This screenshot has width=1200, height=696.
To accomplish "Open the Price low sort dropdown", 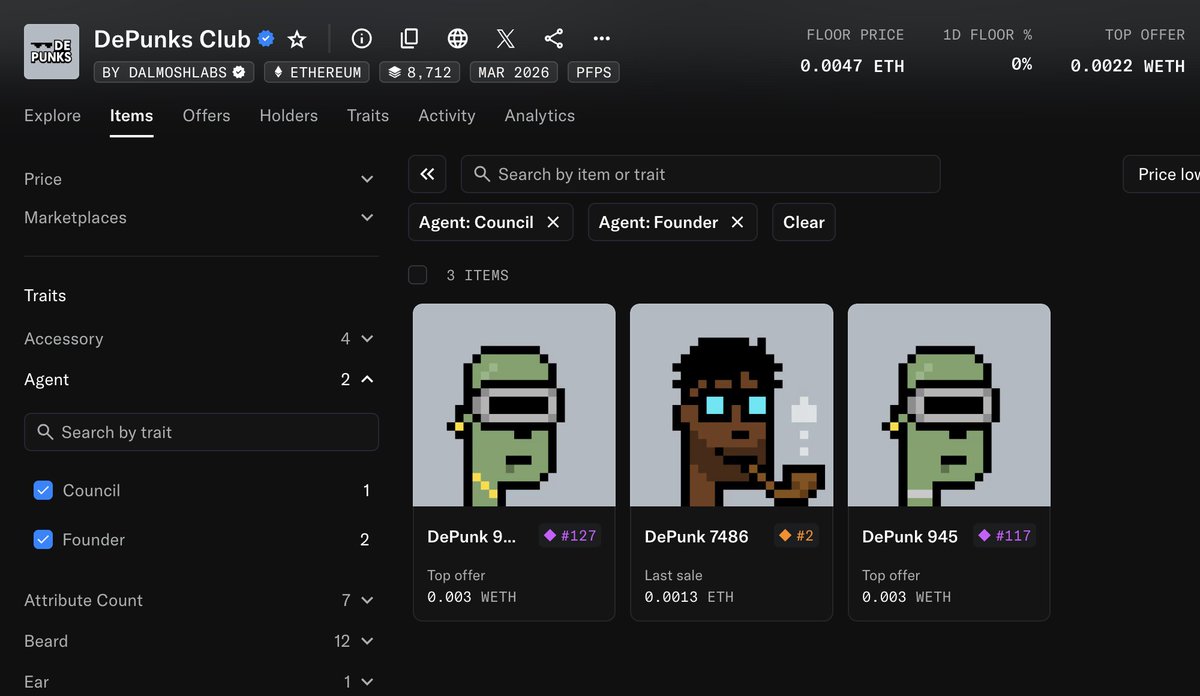I will (1162, 174).
